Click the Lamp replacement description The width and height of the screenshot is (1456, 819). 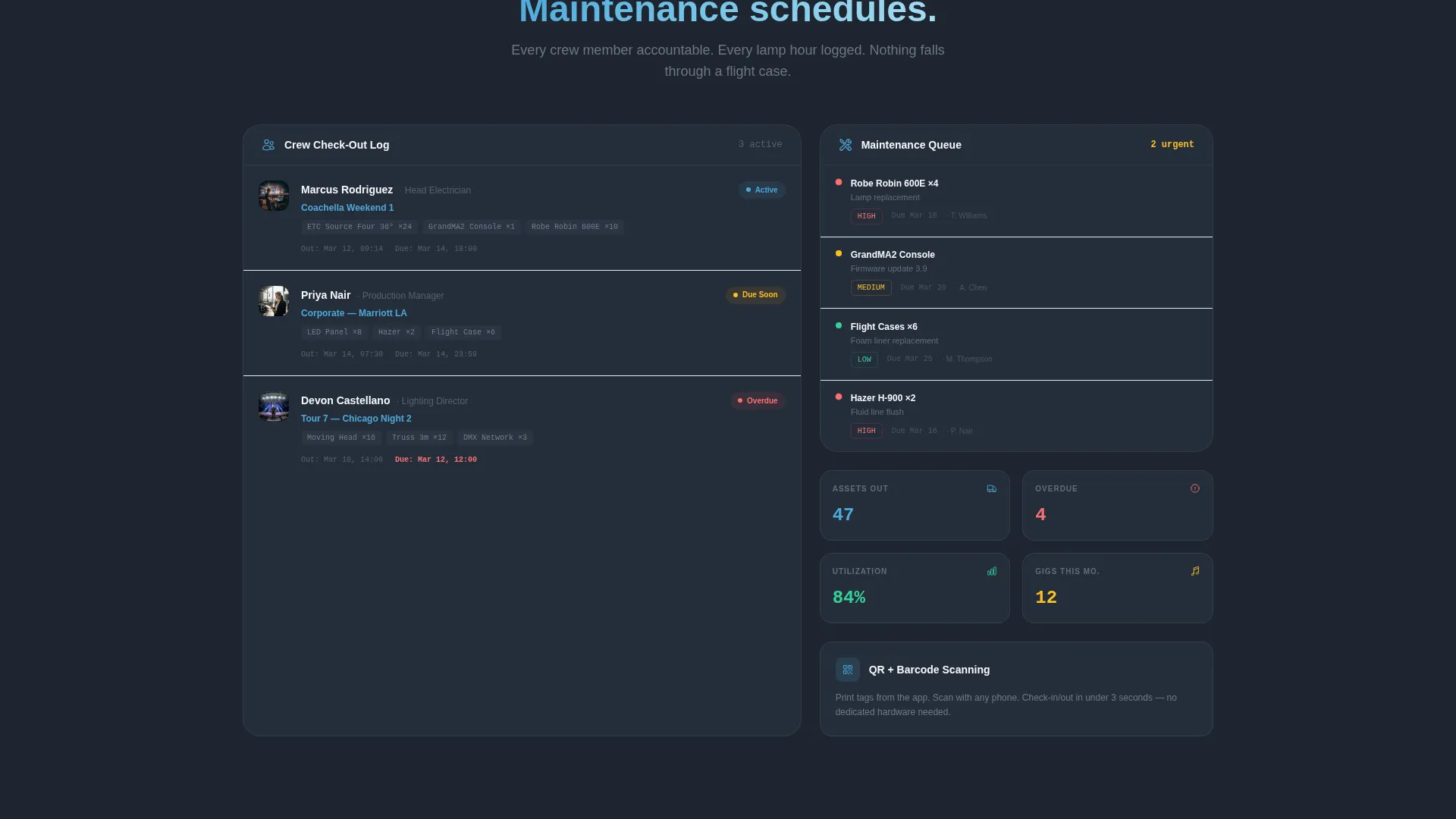tap(885, 198)
